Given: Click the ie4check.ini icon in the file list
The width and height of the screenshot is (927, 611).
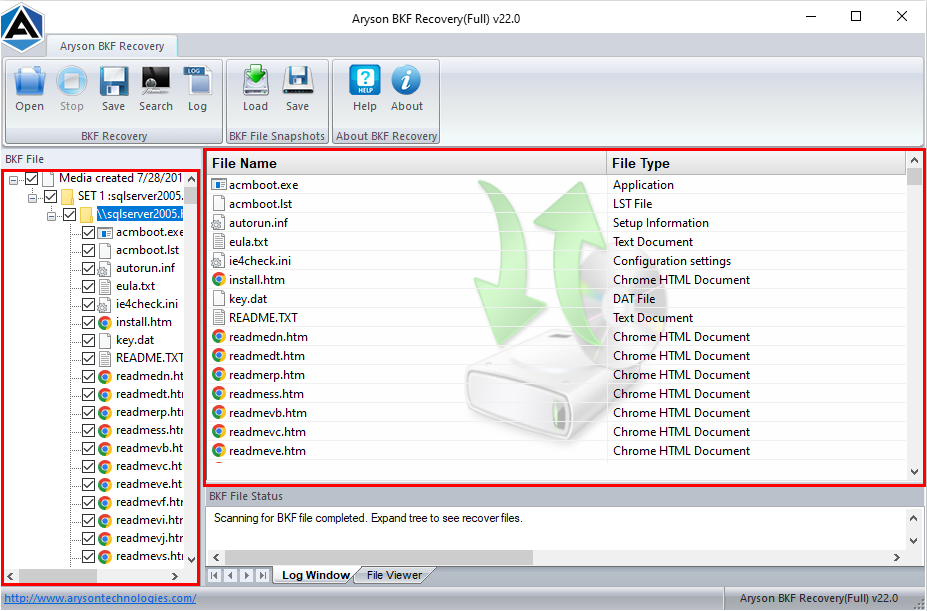Looking at the screenshot, I should pos(219,261).
